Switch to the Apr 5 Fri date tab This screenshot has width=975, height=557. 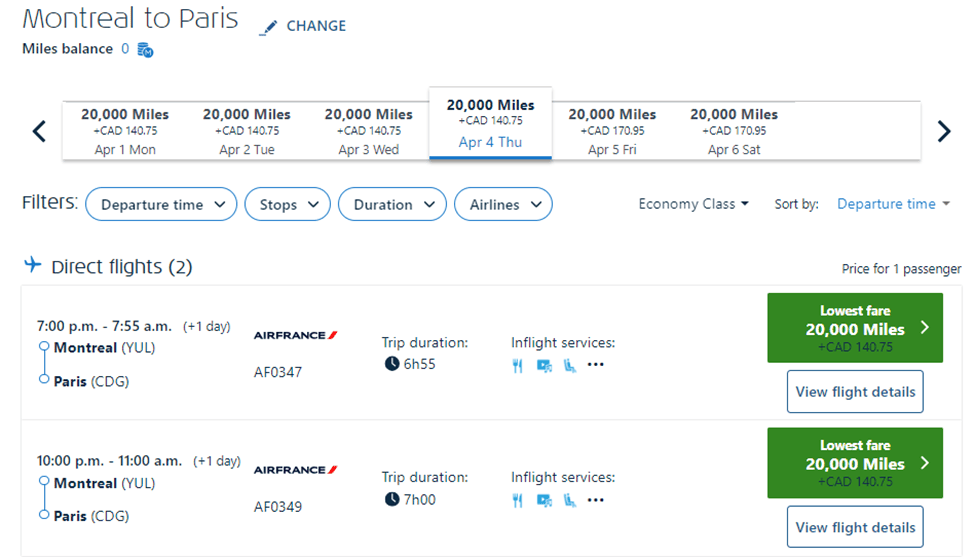point(612,131)
